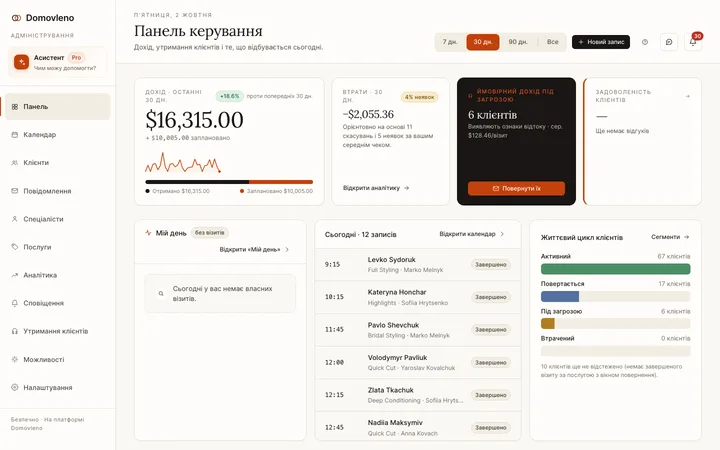Click the Отримано/Заплановано revenue bar
720x450 pixels.
pyautogui.click(x=229, y=182)
